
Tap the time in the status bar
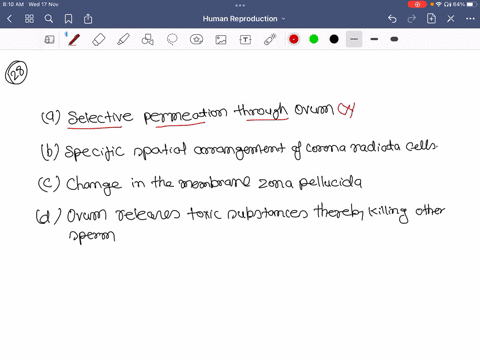13,4
